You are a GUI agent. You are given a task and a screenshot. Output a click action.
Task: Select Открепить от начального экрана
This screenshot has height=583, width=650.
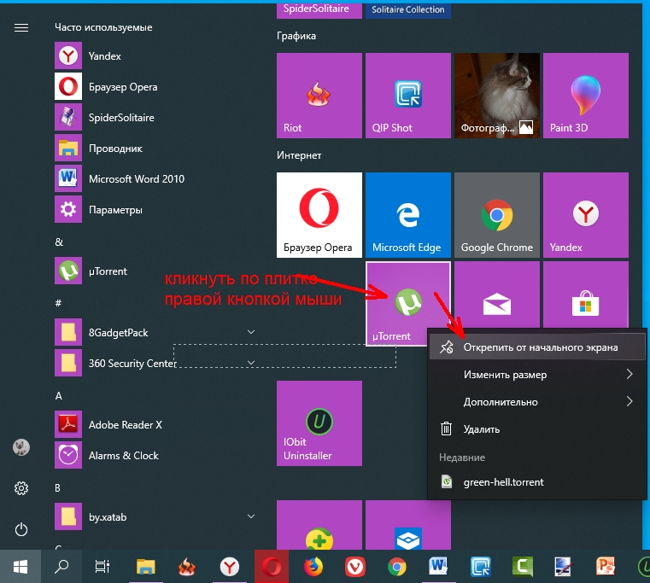536,347
